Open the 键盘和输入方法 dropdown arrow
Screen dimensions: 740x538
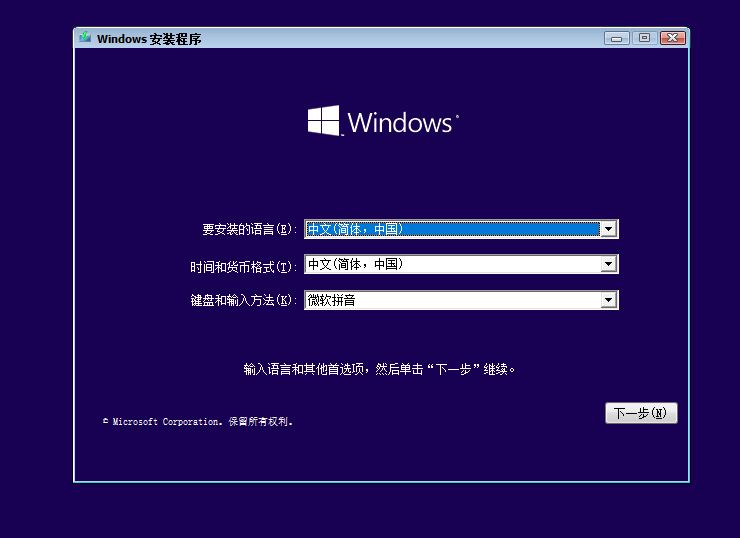point(608,300)
